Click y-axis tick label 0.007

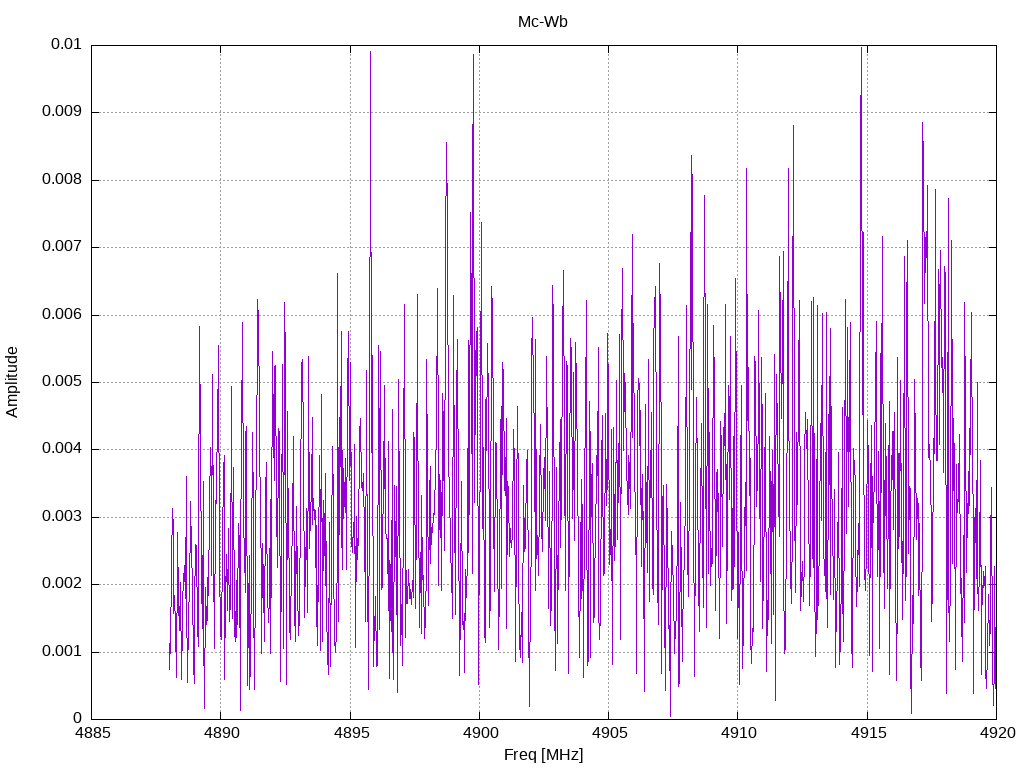coord(62,247)
